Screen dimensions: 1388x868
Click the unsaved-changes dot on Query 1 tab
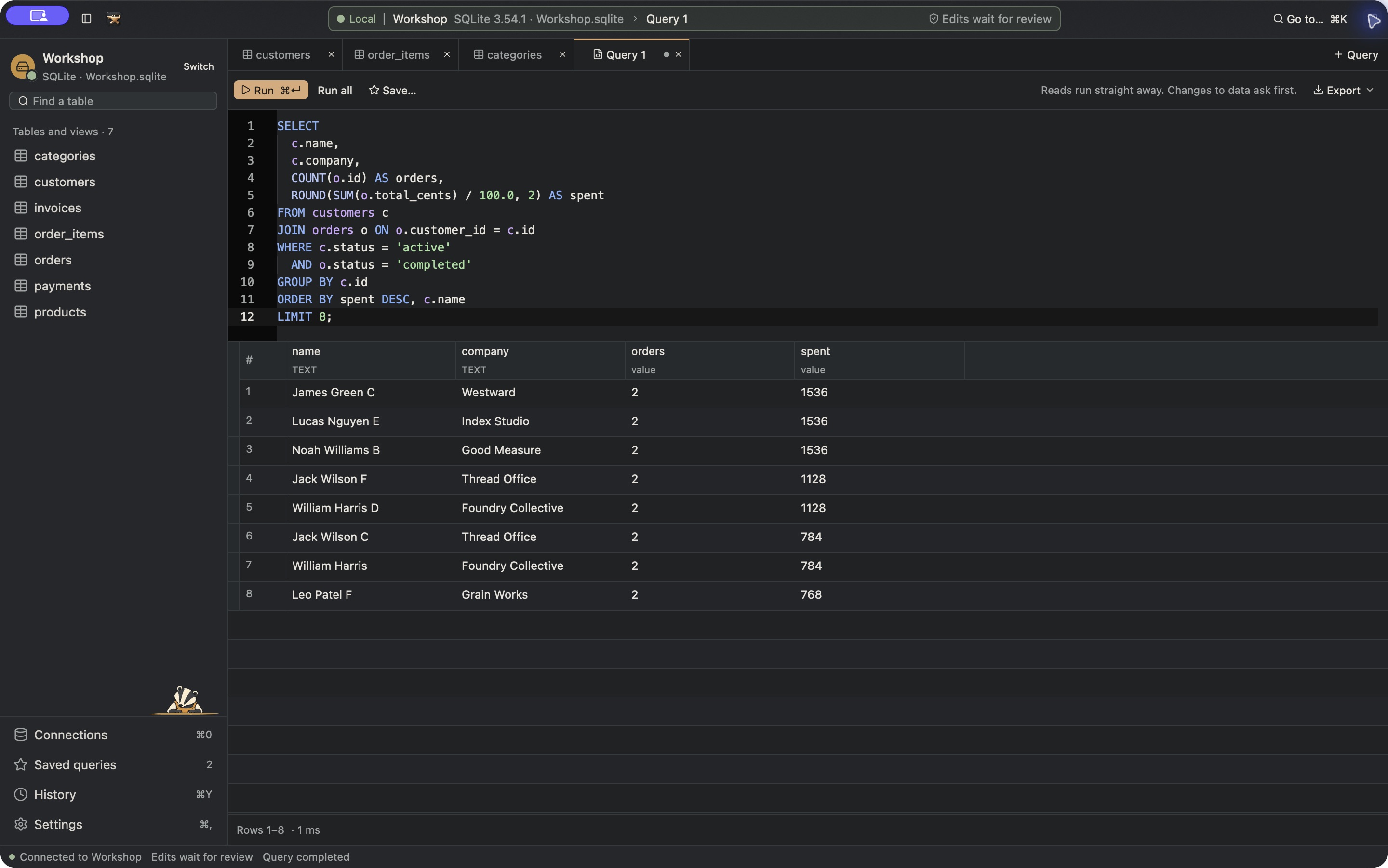666,54
